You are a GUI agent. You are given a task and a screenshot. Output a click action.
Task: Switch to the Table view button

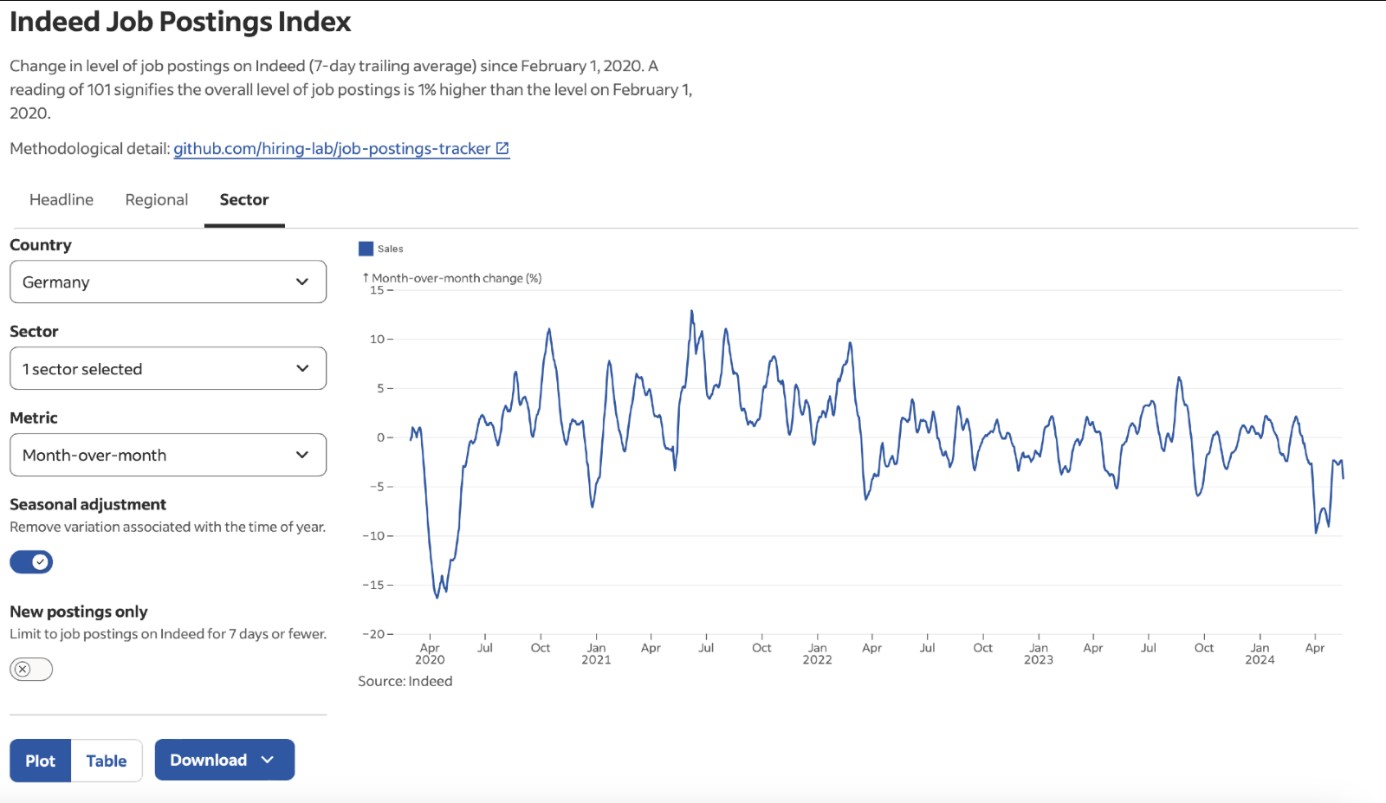106,760
